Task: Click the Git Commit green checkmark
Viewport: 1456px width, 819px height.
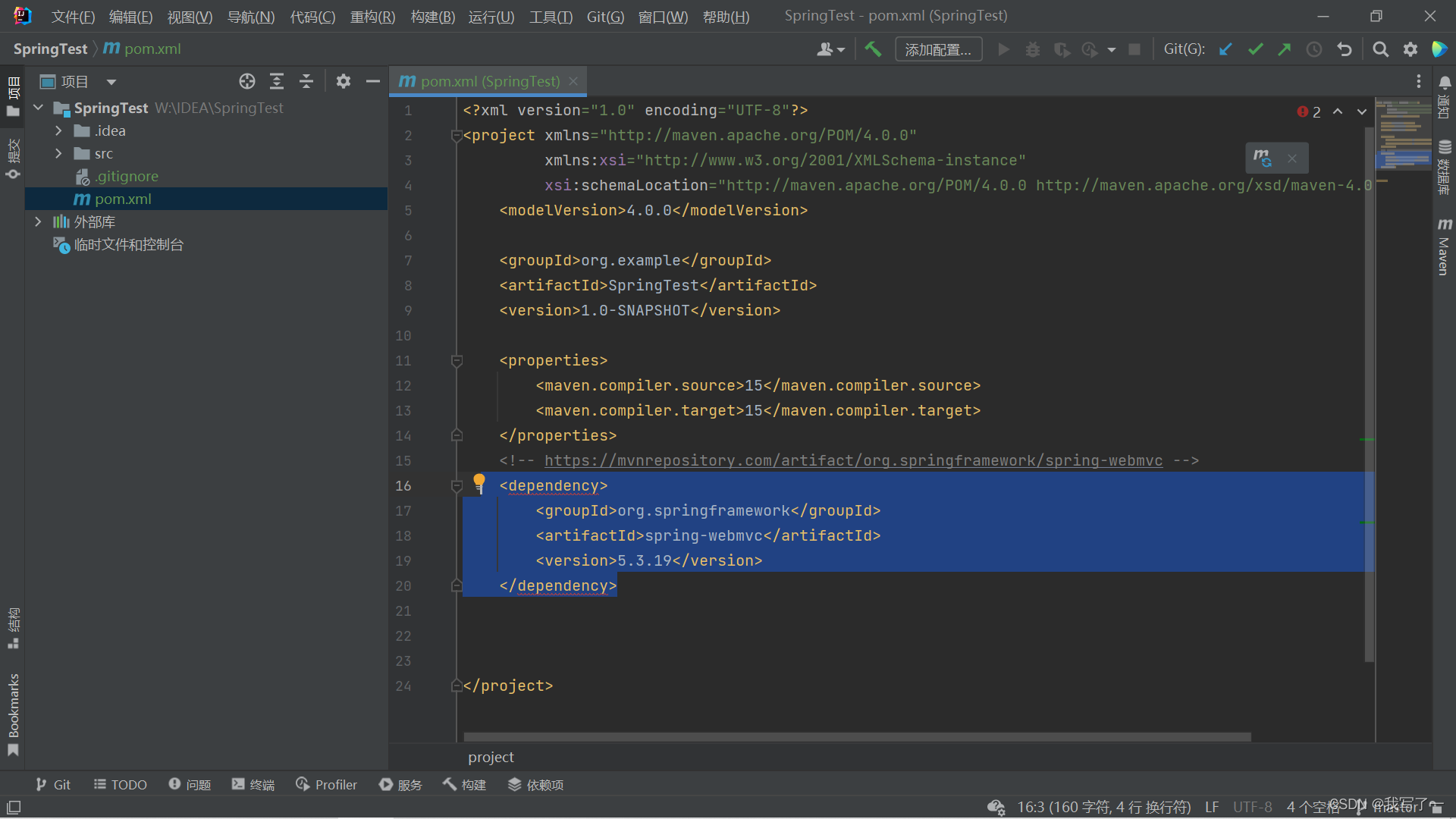Action: (1255, 49)
